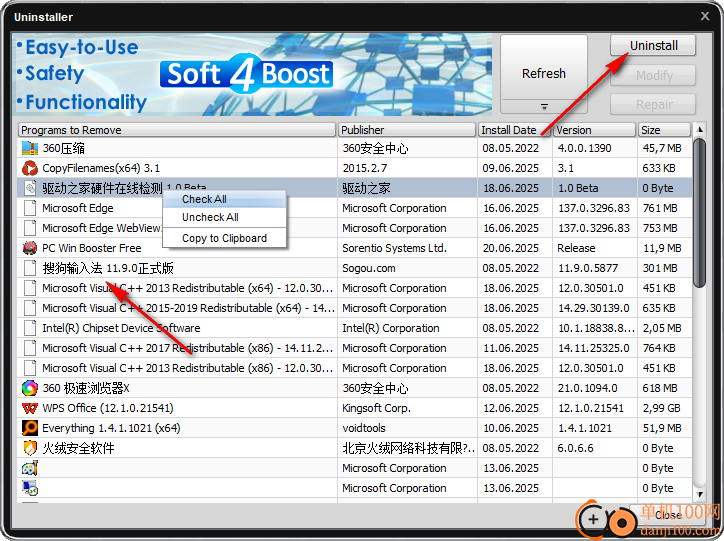Click publisher Sogou.com
The width and height of the screenshot is (724, 541).
(368, 268)
